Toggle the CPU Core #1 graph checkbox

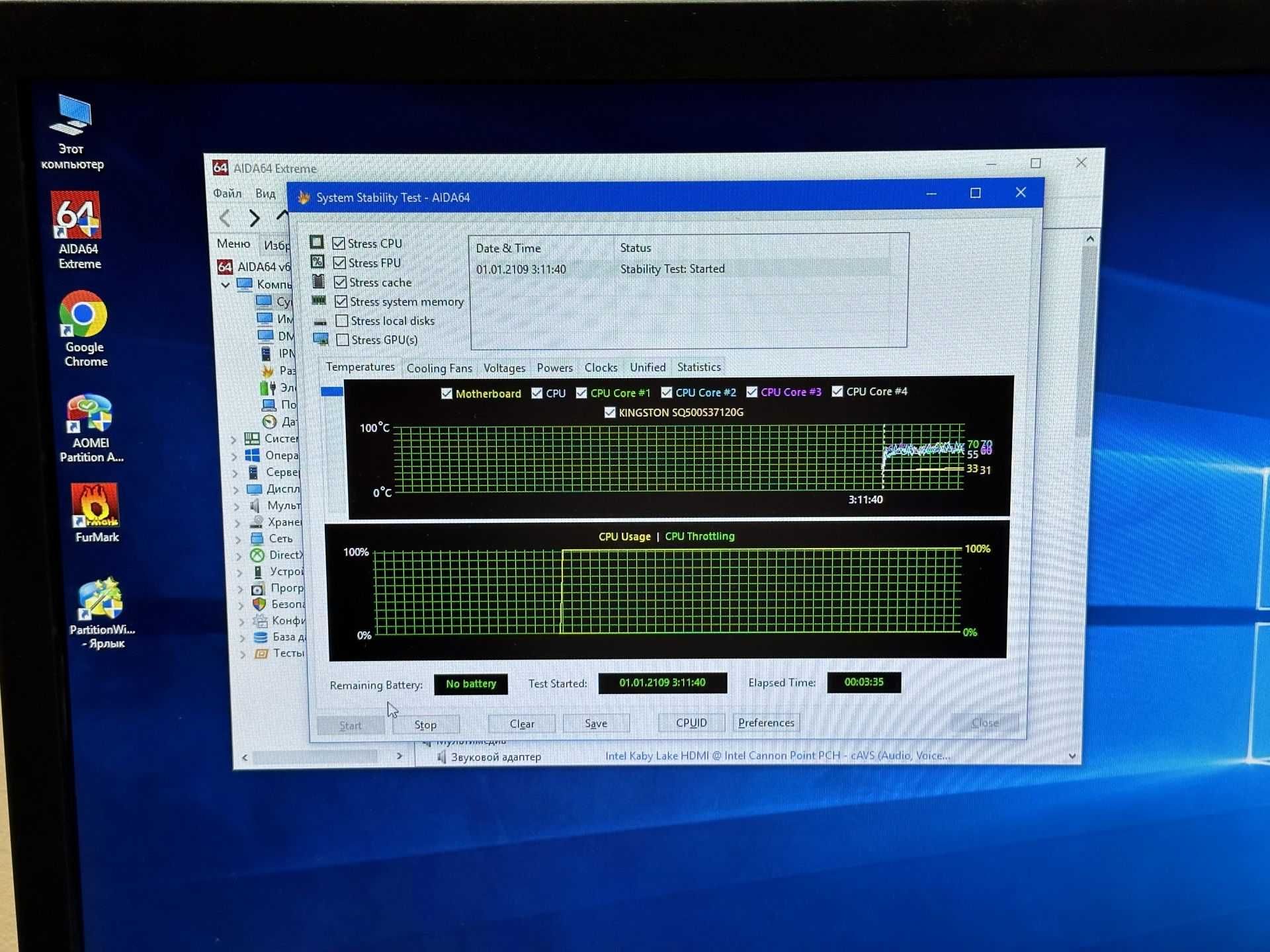point(581,393)
